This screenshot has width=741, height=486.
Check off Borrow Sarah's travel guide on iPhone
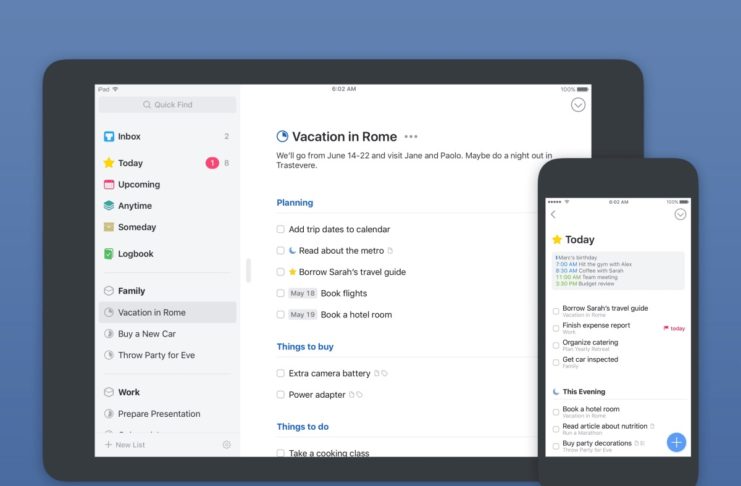(x=556, y=311)
